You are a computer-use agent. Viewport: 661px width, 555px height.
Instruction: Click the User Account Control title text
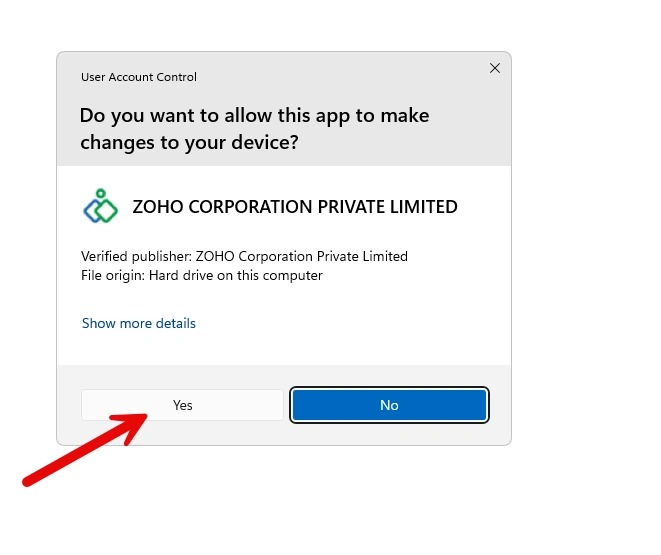[x=139, y=77]
